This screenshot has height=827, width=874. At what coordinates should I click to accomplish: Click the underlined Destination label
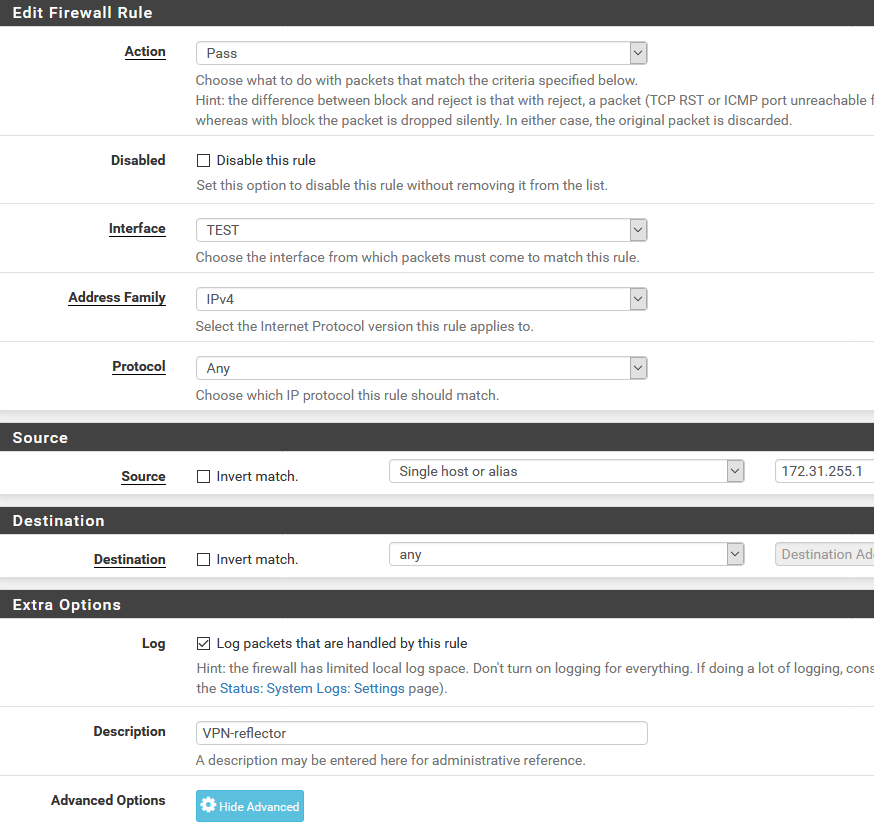coord(129,560)
